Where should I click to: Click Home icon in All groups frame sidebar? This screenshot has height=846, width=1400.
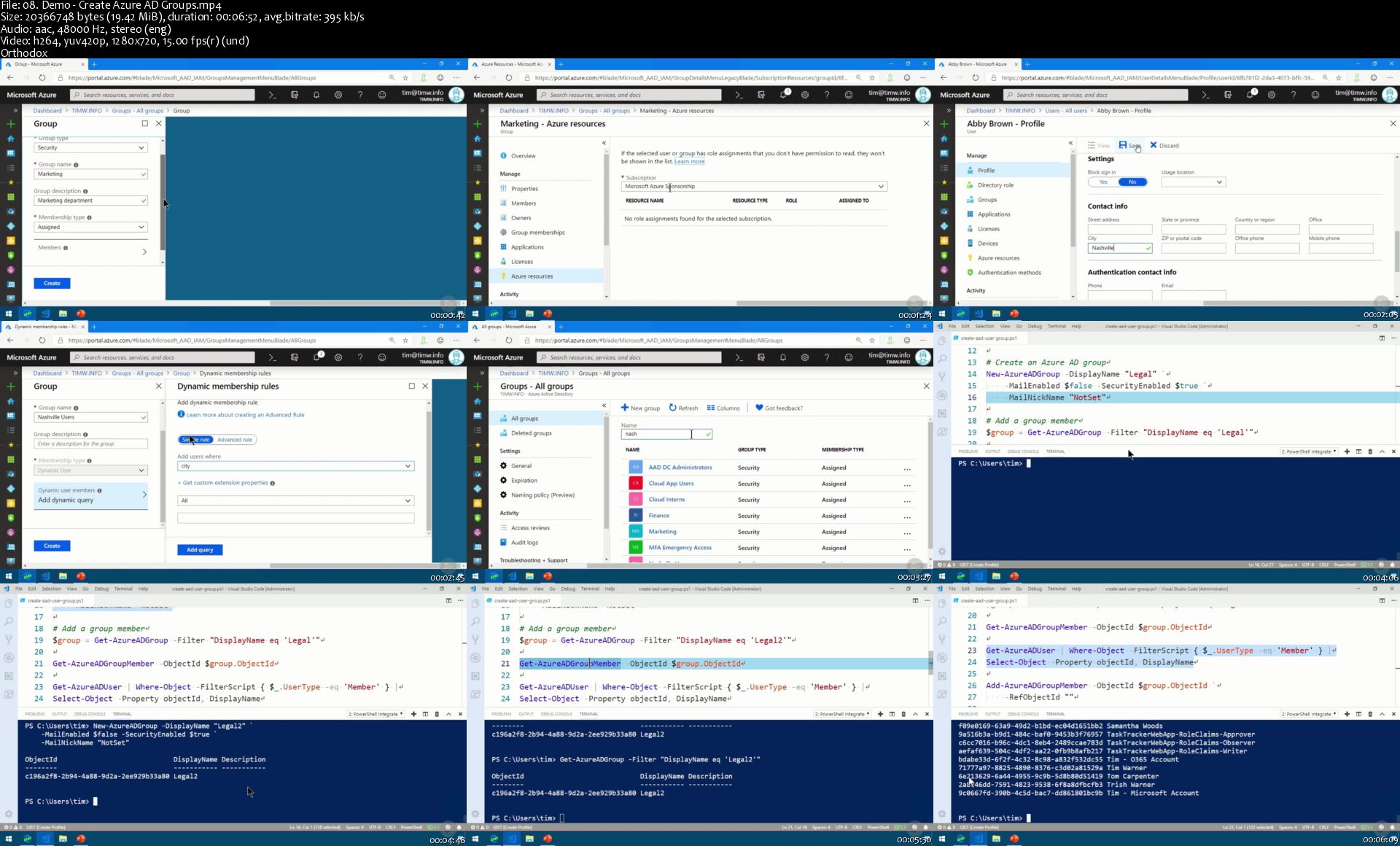point(477,401)
